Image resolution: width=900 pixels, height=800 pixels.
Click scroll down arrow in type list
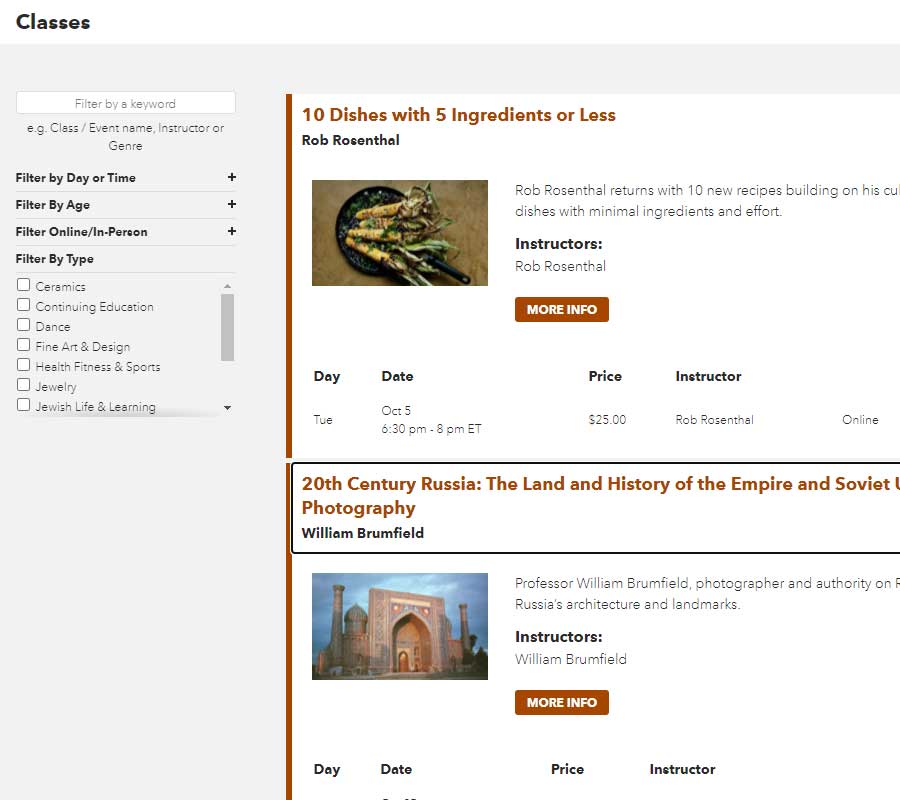click(x=227, y=407)
